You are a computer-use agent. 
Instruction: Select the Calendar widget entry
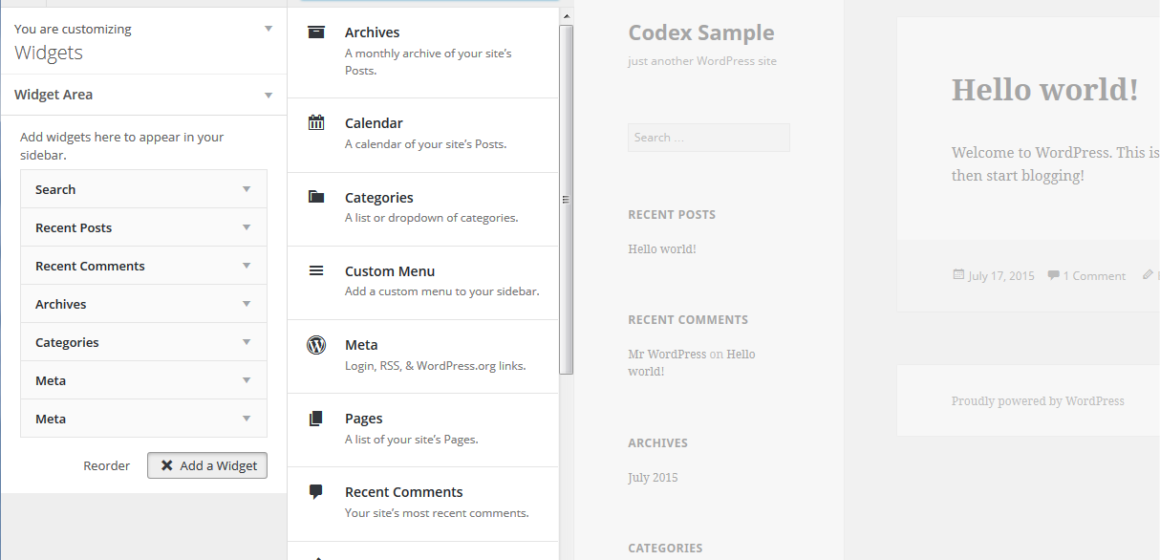click(423, 135)
